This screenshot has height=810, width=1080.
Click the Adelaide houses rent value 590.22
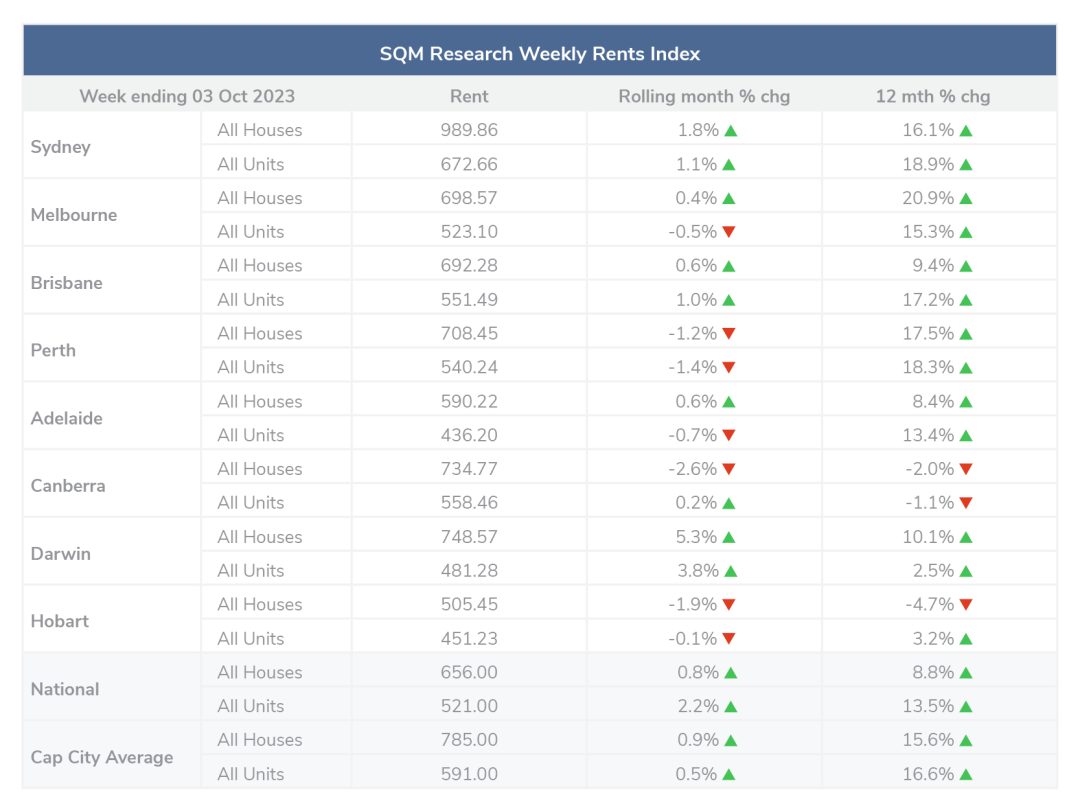tap(469, 402)
